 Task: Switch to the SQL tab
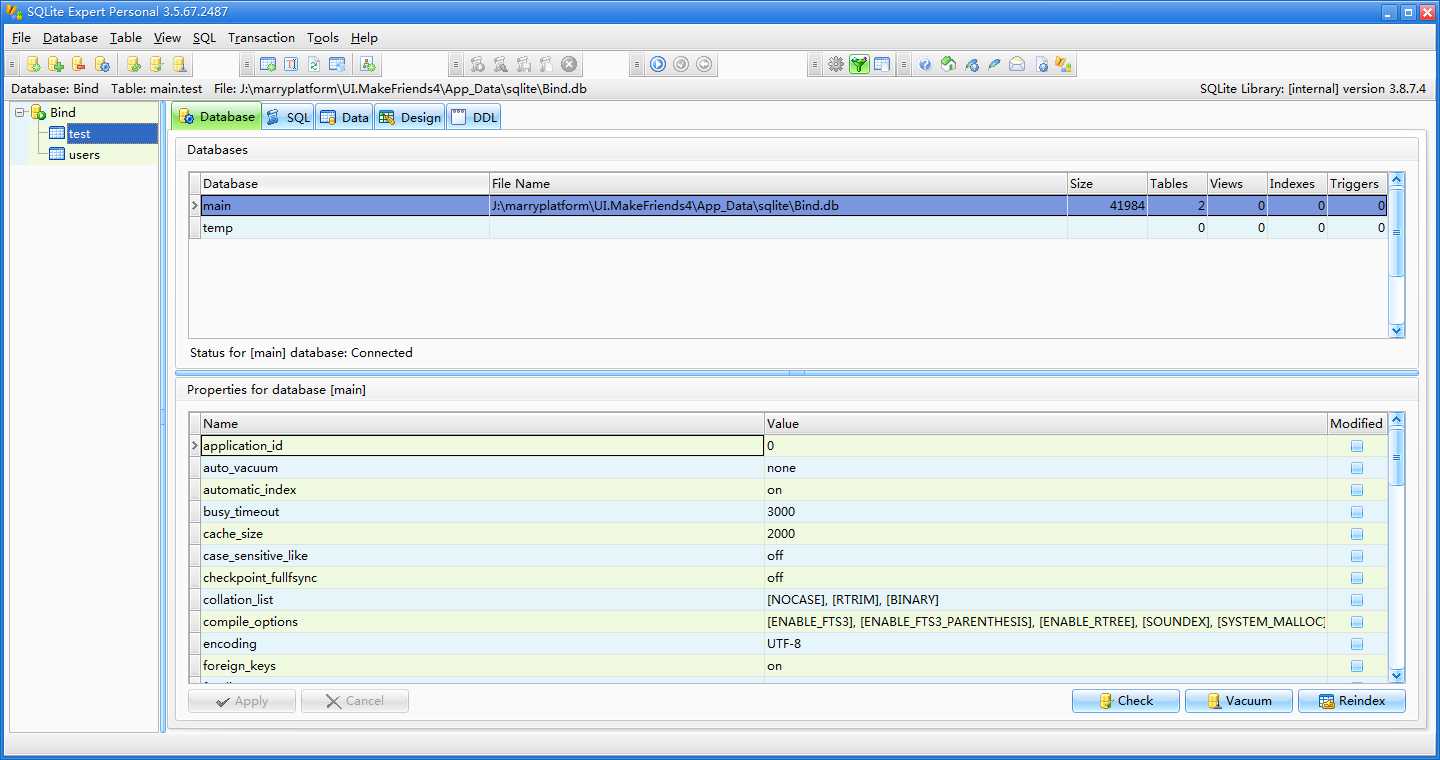(288, 117)
